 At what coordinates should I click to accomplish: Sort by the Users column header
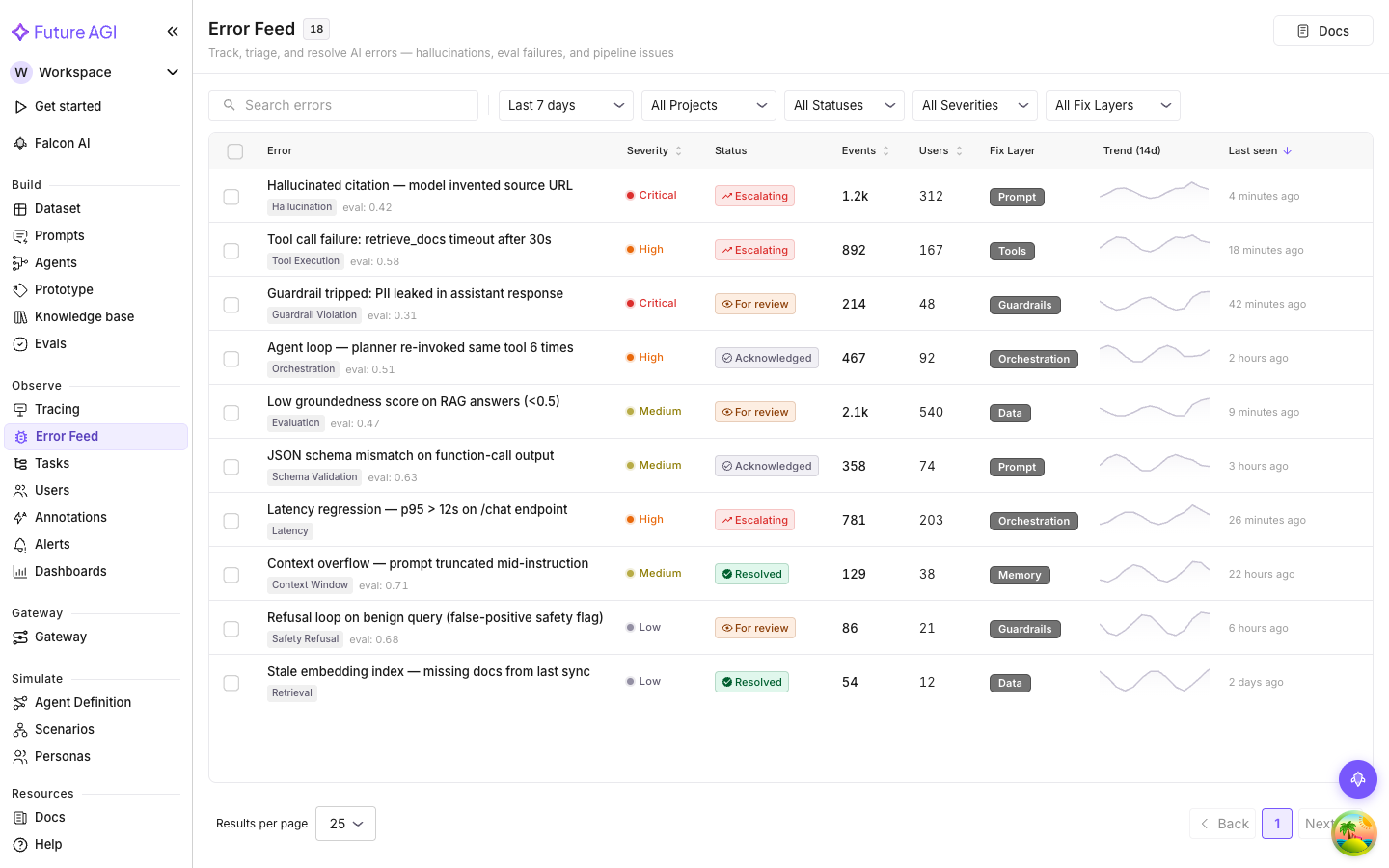[x=940, y=150]
